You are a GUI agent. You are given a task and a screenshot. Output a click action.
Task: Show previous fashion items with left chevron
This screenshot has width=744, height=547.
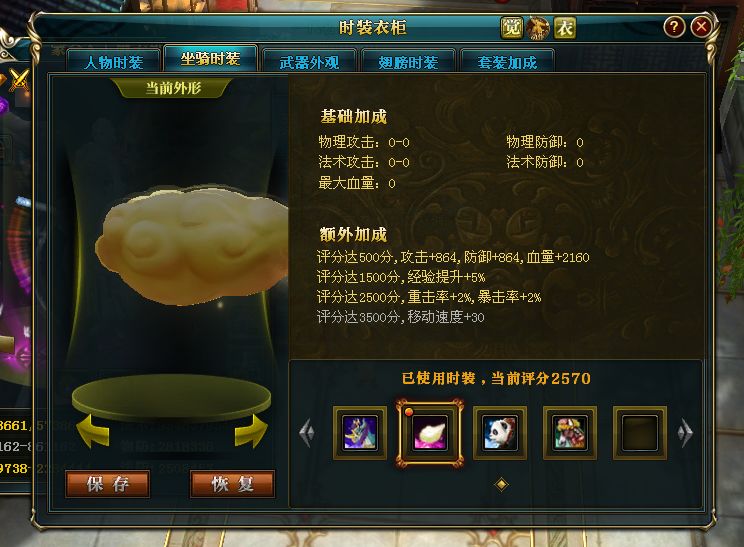[x=307, y=433]
